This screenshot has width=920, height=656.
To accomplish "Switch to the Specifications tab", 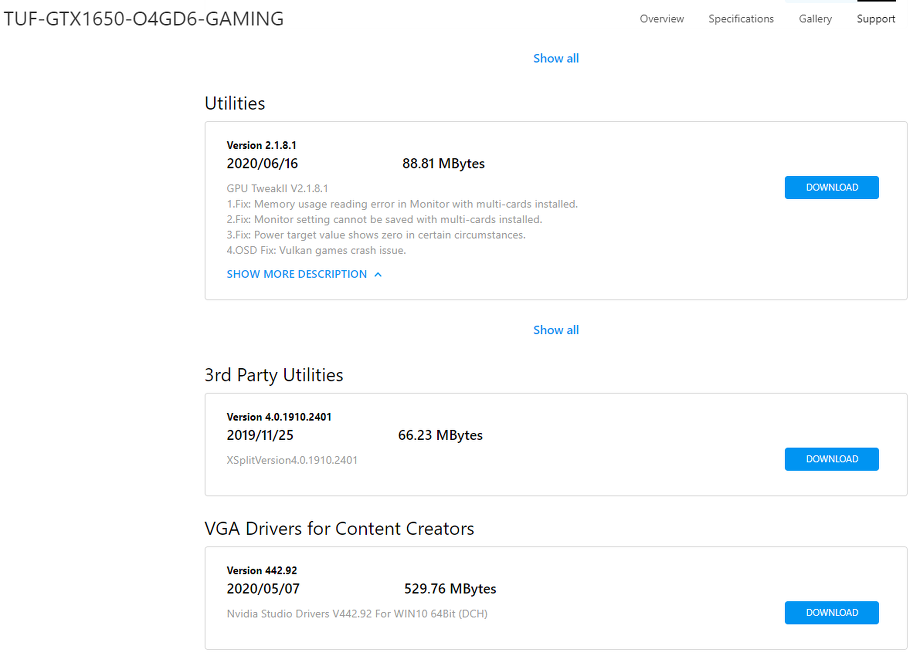I will (x=740, y=19).
